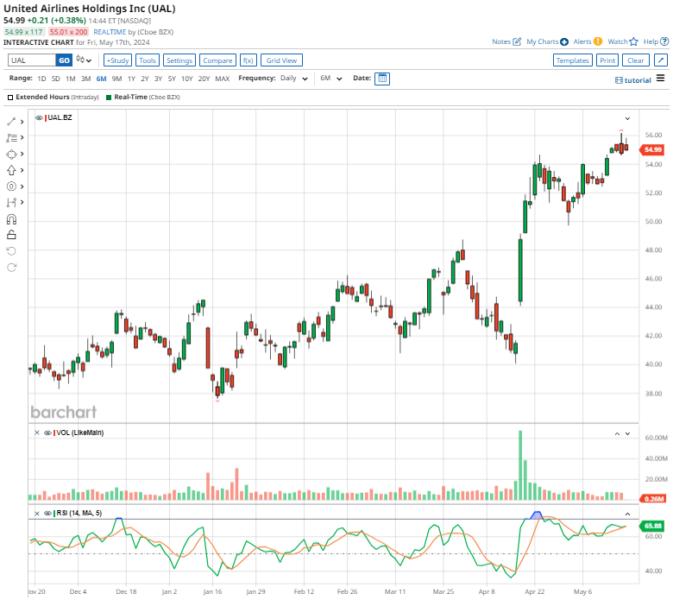Undo the last chart action
The width and height of the screenshot is (673, 600).
[11, 251]
